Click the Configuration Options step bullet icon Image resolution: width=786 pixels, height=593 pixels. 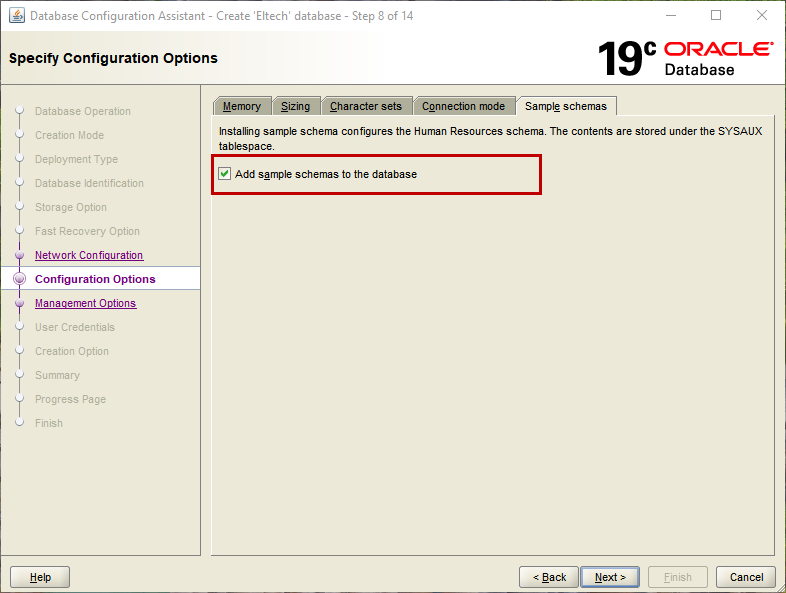click(x=20, y=279)
